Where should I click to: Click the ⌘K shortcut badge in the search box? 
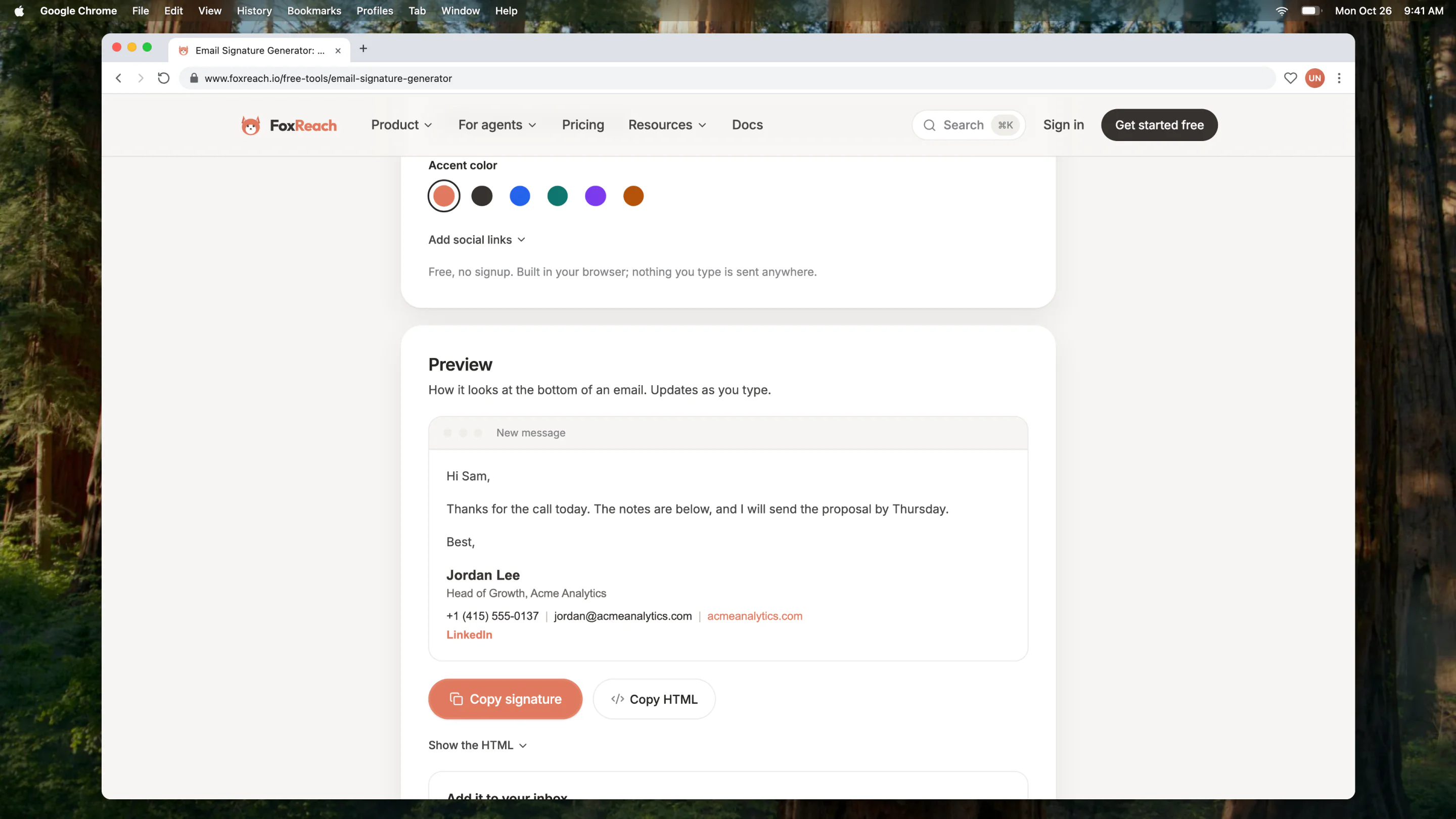1006,125
